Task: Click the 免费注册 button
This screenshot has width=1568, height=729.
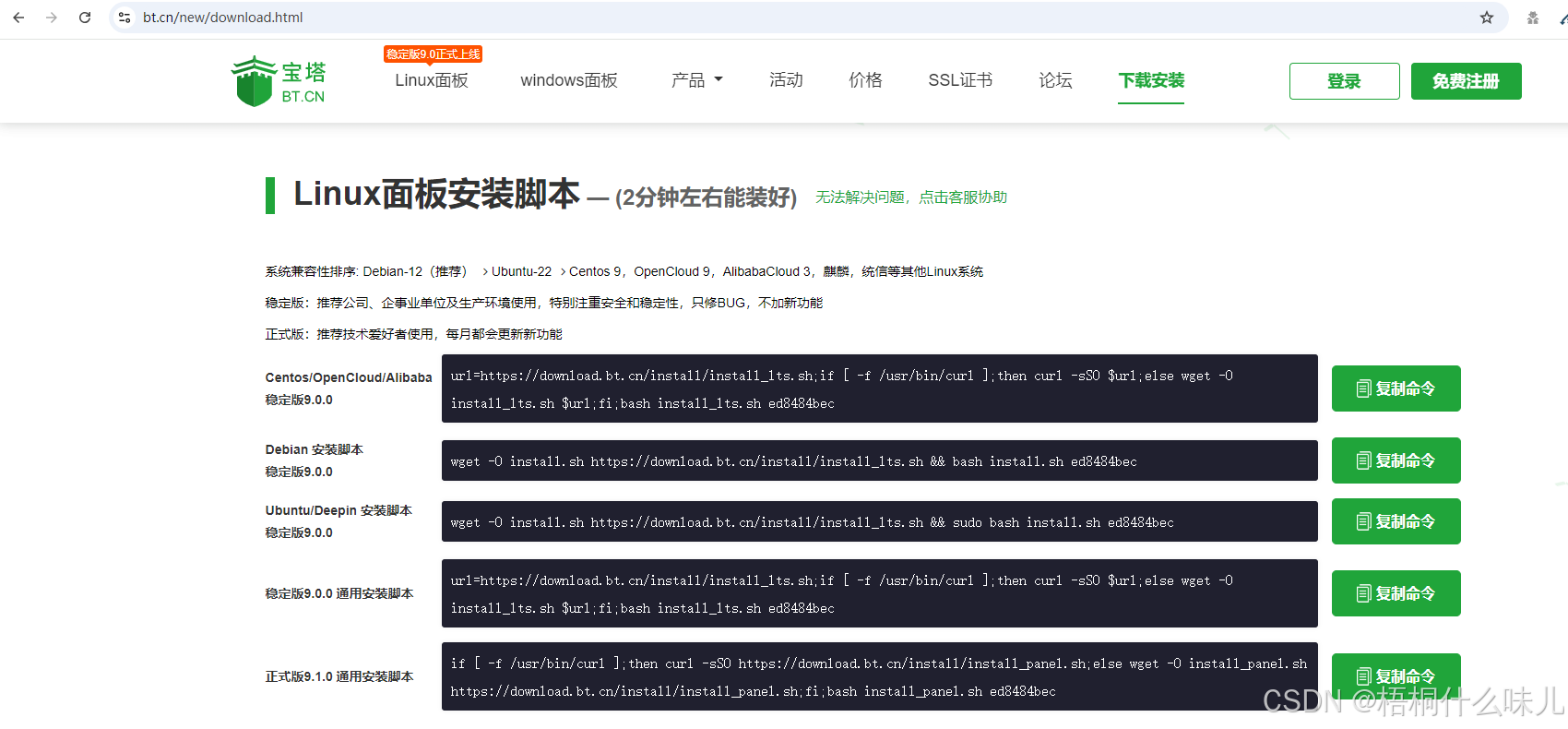Action: [1467, 81]
